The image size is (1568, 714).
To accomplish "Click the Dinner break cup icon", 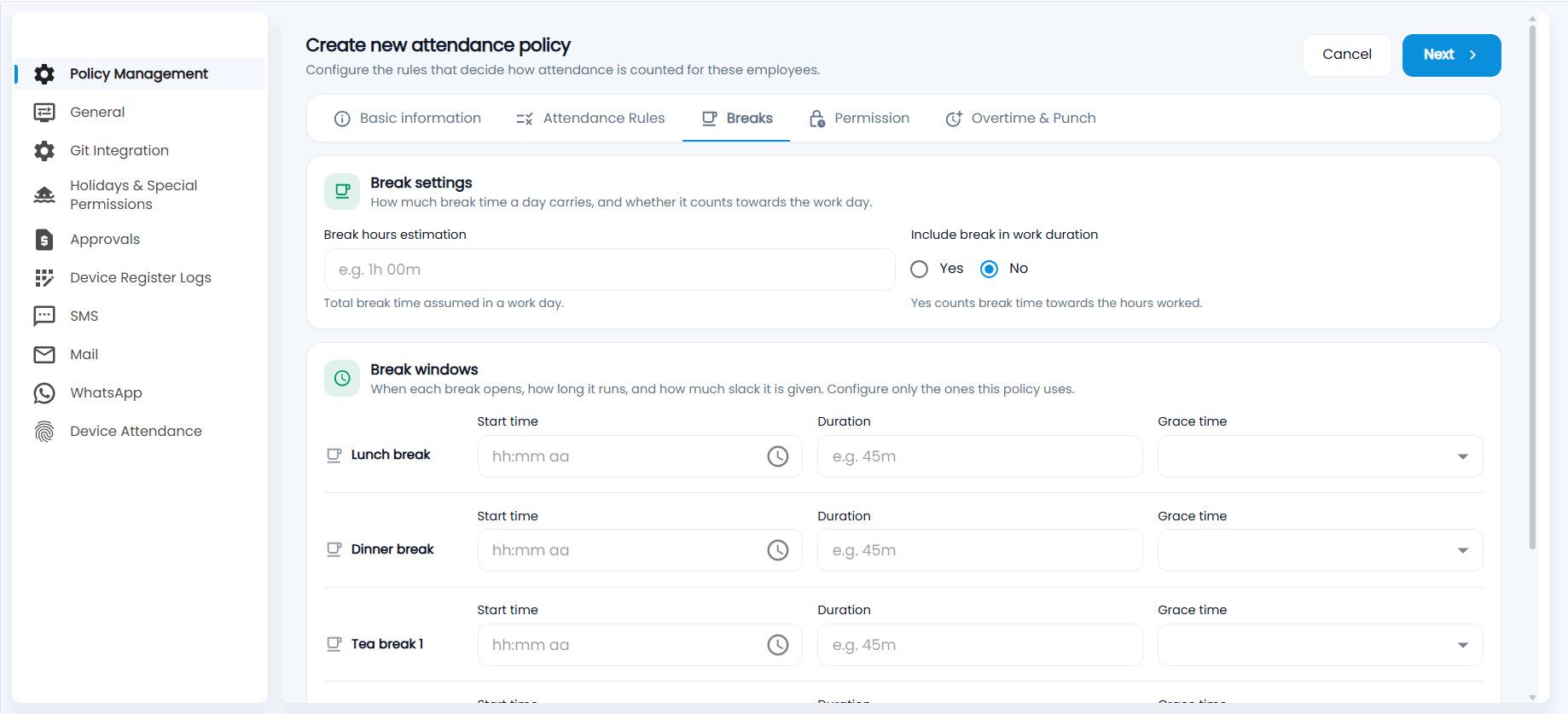I will click(x=334, y=549).
